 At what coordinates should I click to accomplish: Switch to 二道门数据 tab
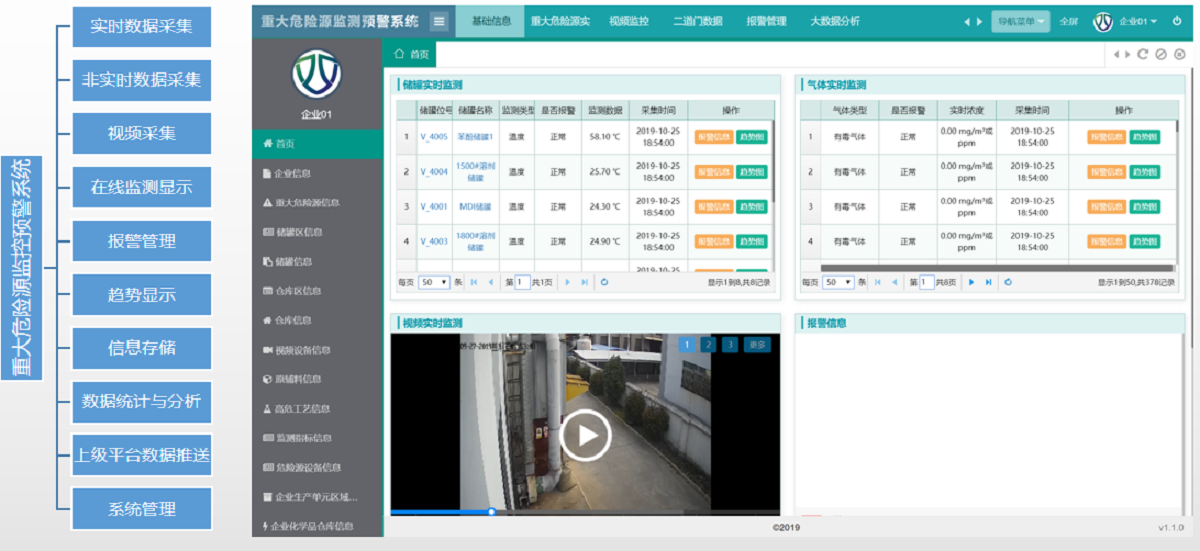pyautogui.click(x=697, y=21)
